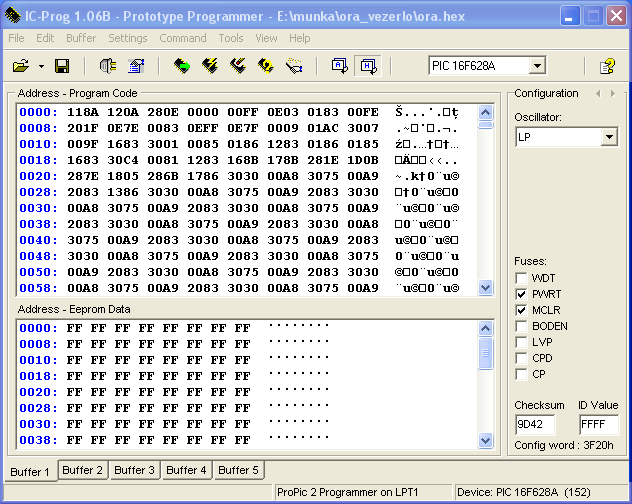Screen dimensions: 632x504
Task: Open hardware settings chip icon
Action: 108,66
